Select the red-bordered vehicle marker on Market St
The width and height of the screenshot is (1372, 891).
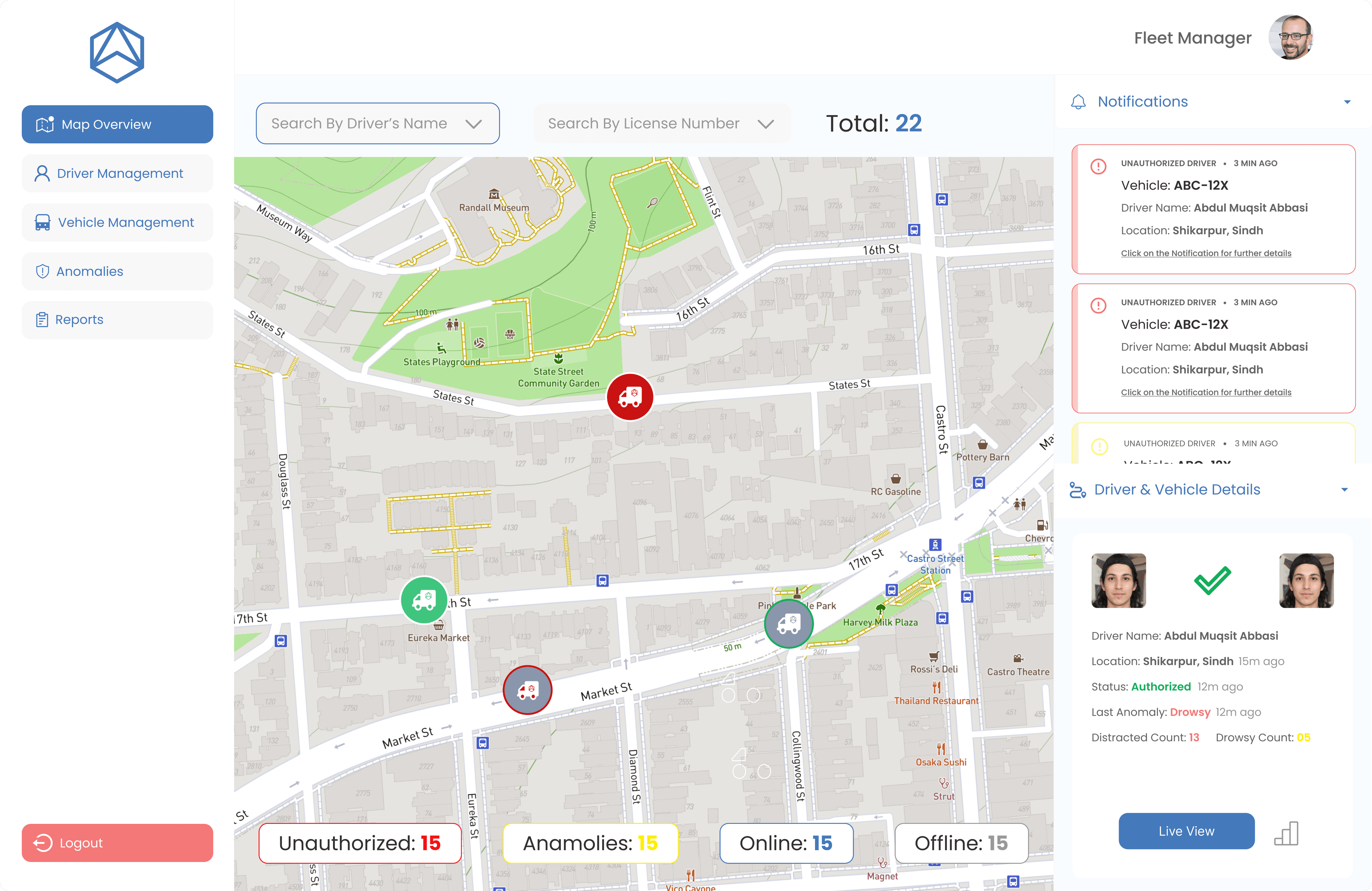527,689
